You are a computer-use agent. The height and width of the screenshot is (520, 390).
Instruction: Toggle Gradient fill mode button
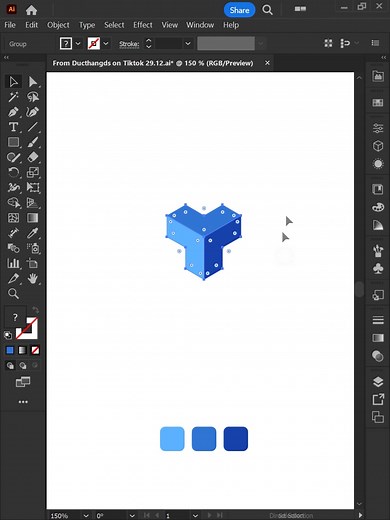pos(22,350)
